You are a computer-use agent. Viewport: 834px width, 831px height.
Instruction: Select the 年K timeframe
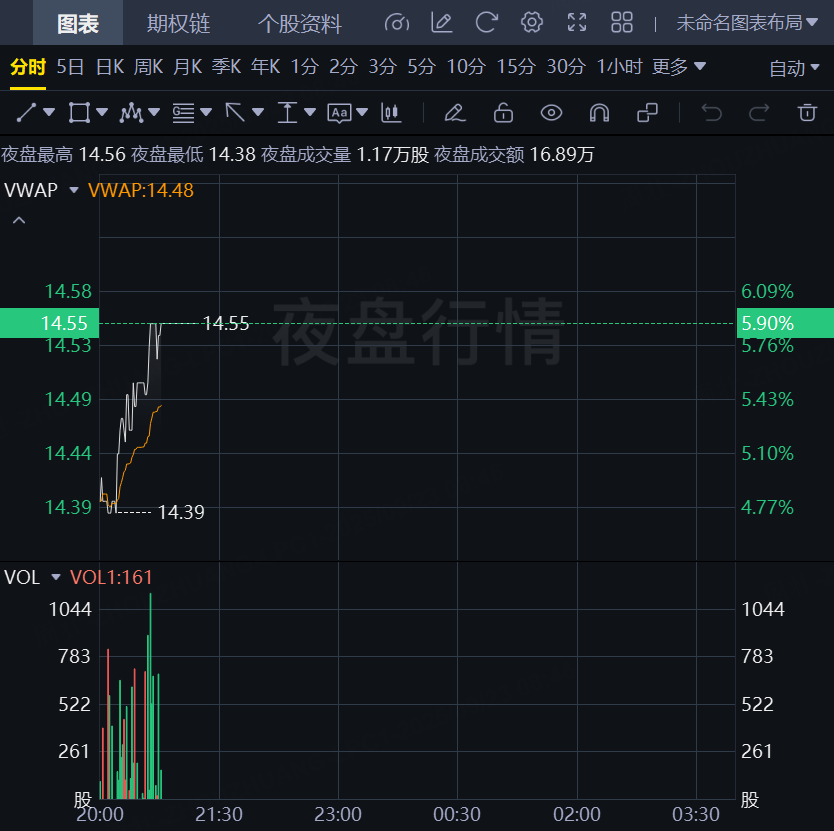(265, 67)
